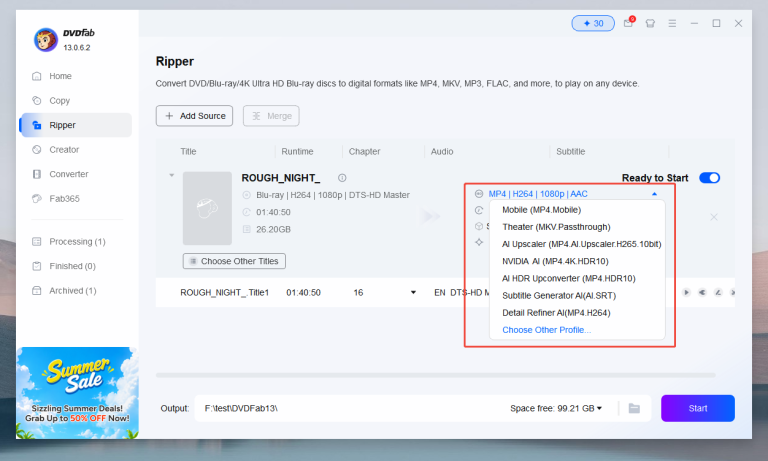Click the horizontal scrollbar below the title list
The height and width of the screenshot is (461, 768).
pyautogui.click(x=435, y=375)
